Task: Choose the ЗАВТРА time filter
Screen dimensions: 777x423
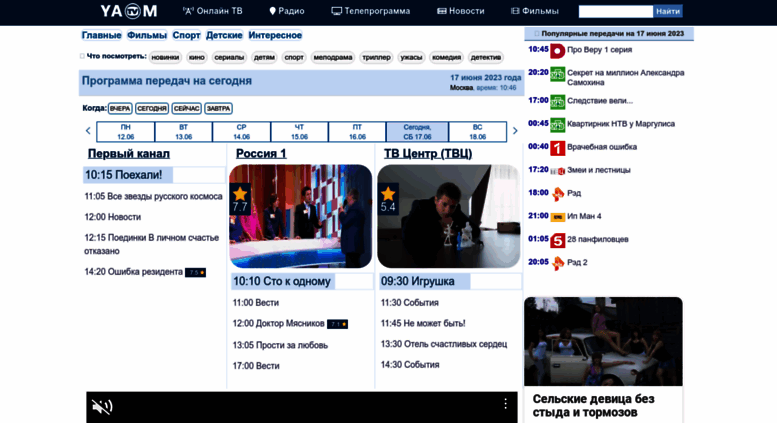Action: pyautogui.click(x=219, y=108)
